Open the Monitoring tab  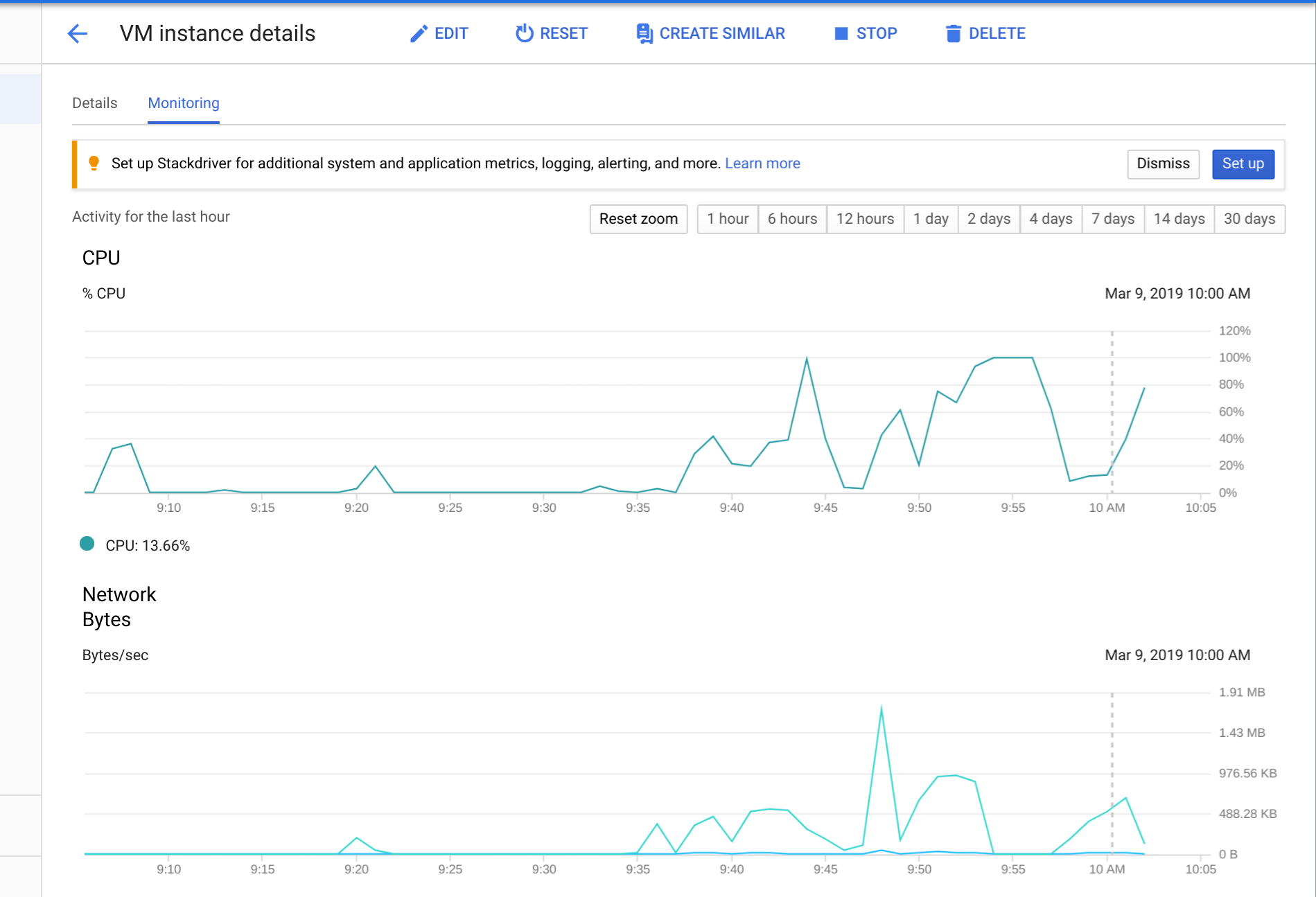click(x=184, y=103)
